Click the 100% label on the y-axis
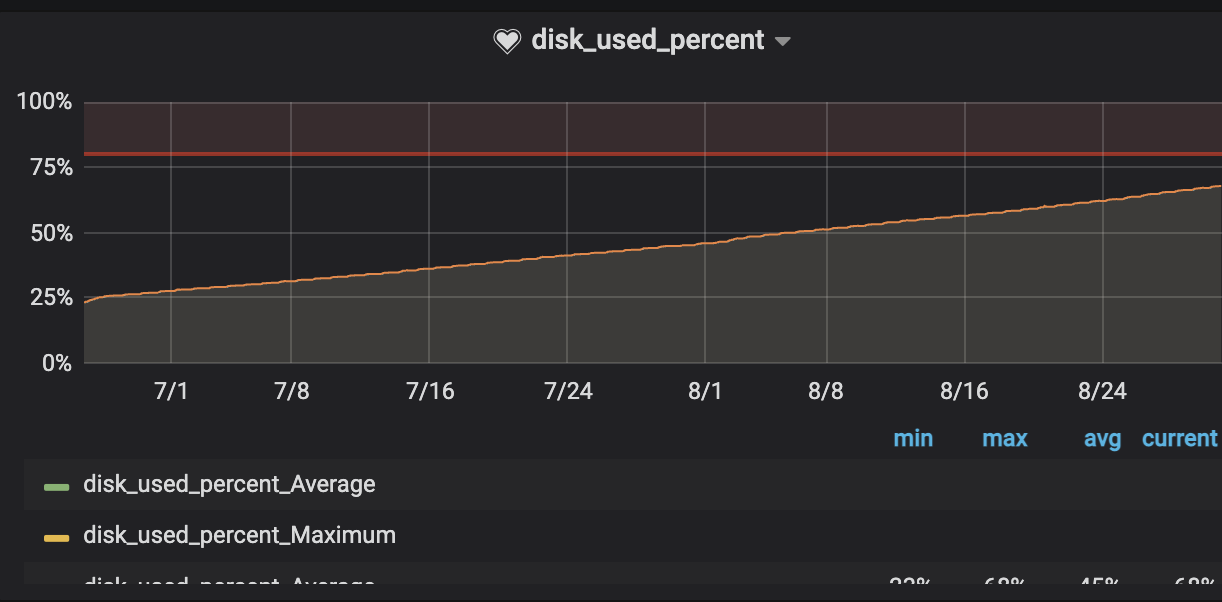Screen dimensions: 1222x602 42,101
